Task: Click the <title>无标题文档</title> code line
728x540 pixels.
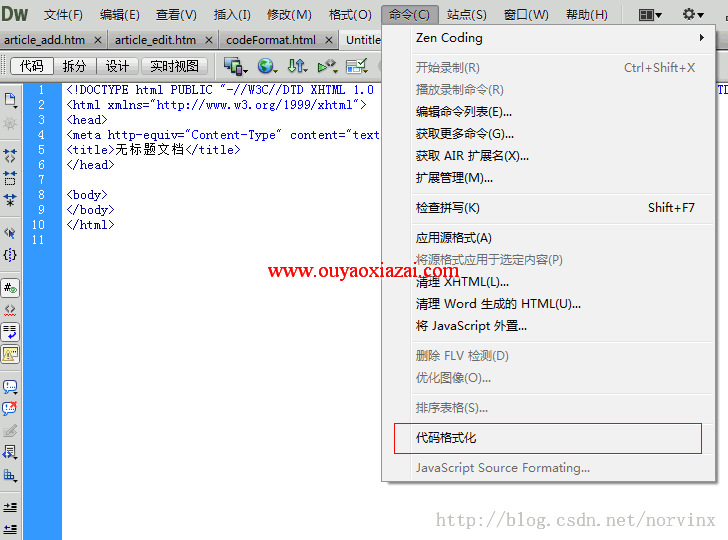Action: click(x=154, y=150)
